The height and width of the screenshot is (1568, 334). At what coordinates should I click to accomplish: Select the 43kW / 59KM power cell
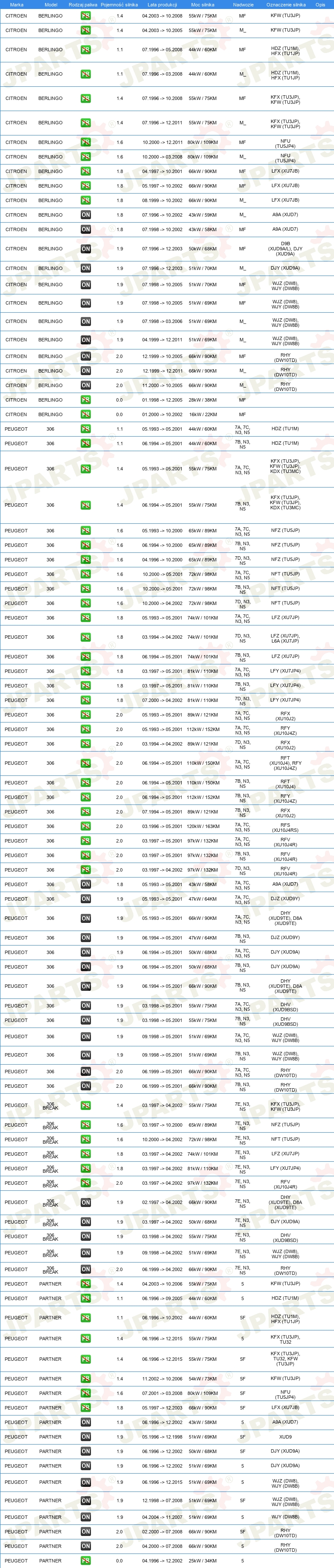tap(202, 215)
